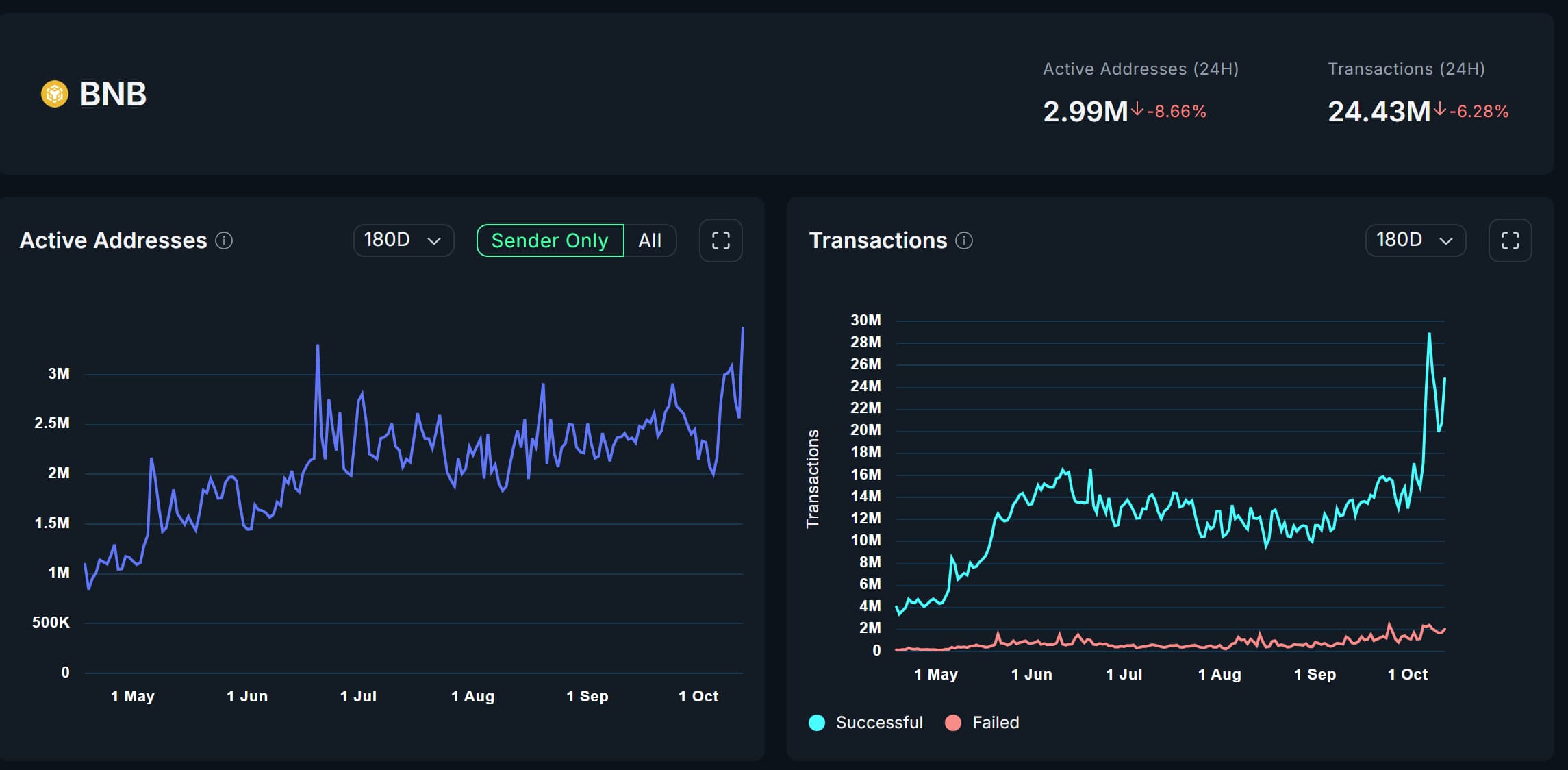Click the Active Addresses info icon
The width and height of the screenshot is (1568, 770).
(x=224, y=240)
